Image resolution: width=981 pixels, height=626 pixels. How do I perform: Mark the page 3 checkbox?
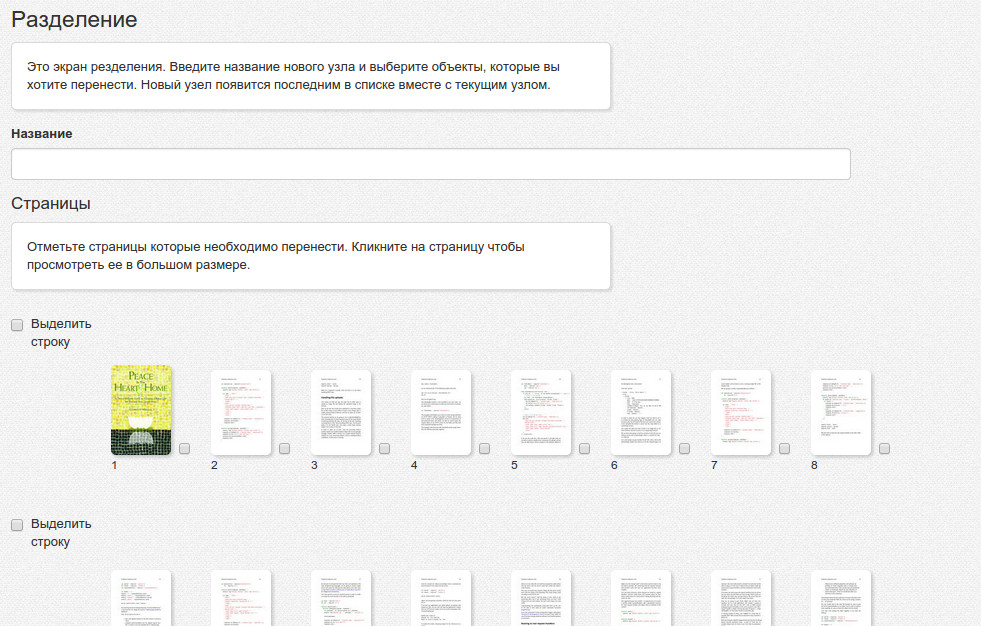click(x=385, y=449)
